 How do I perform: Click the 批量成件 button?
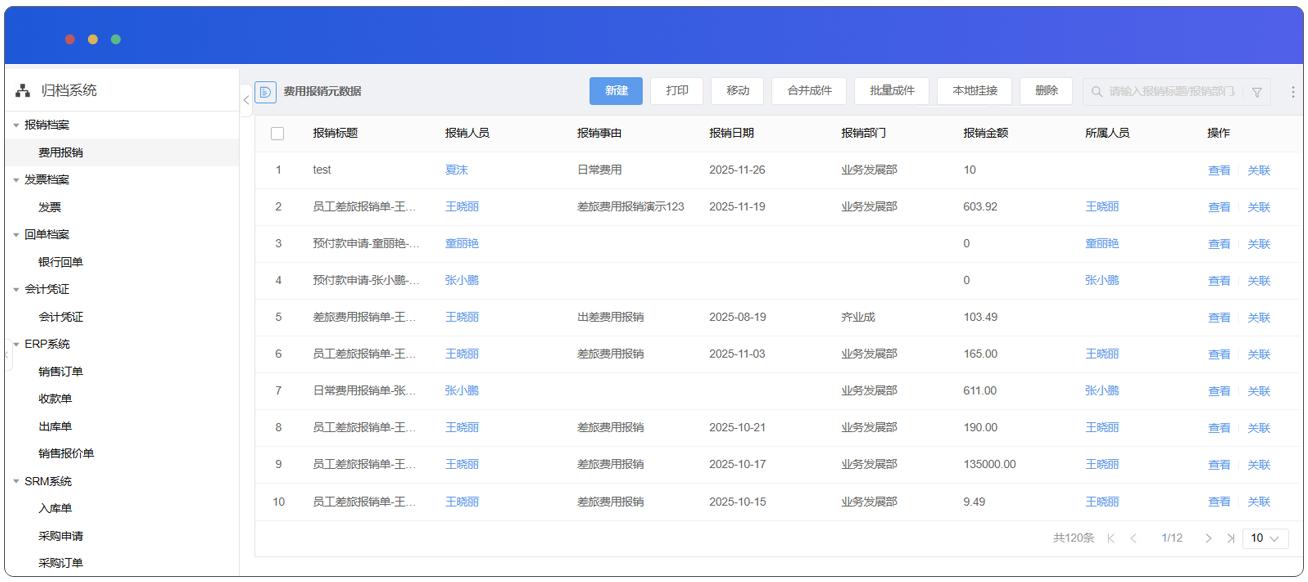click(x=892, y=91)
